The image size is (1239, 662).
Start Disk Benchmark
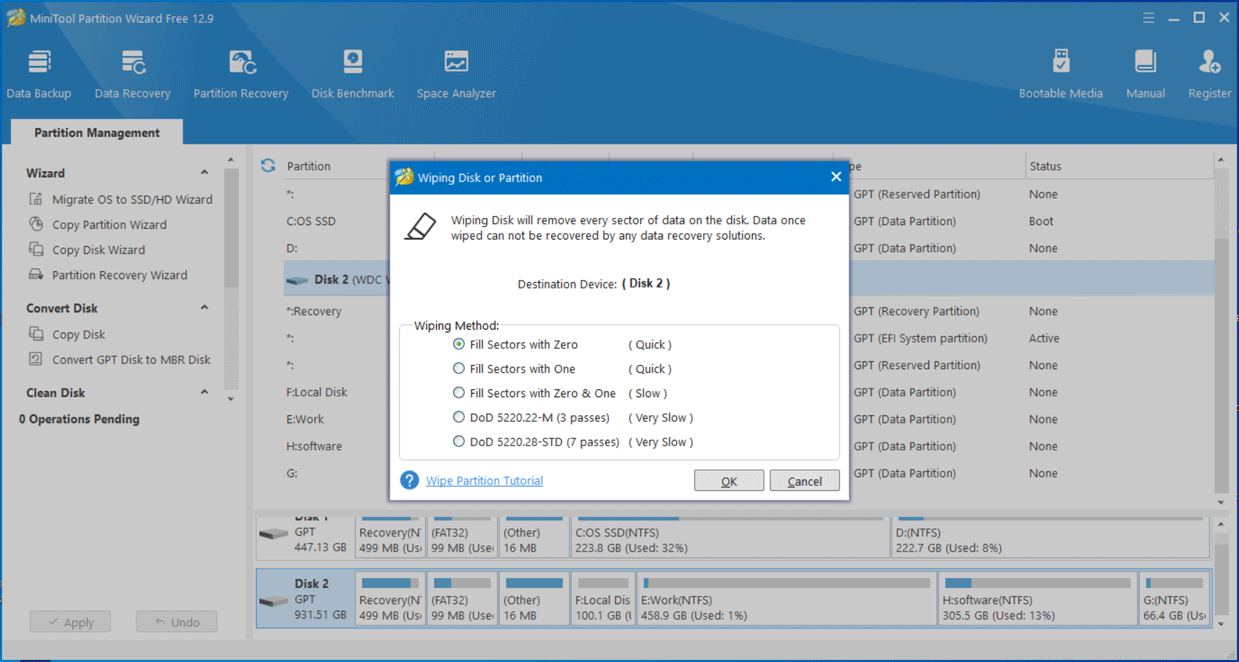(353, 74)
